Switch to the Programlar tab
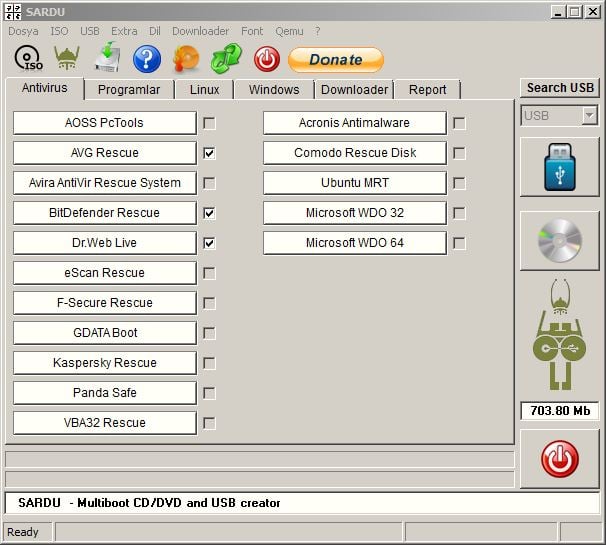Screen dimensions: 606x545 tap(129, 90)
